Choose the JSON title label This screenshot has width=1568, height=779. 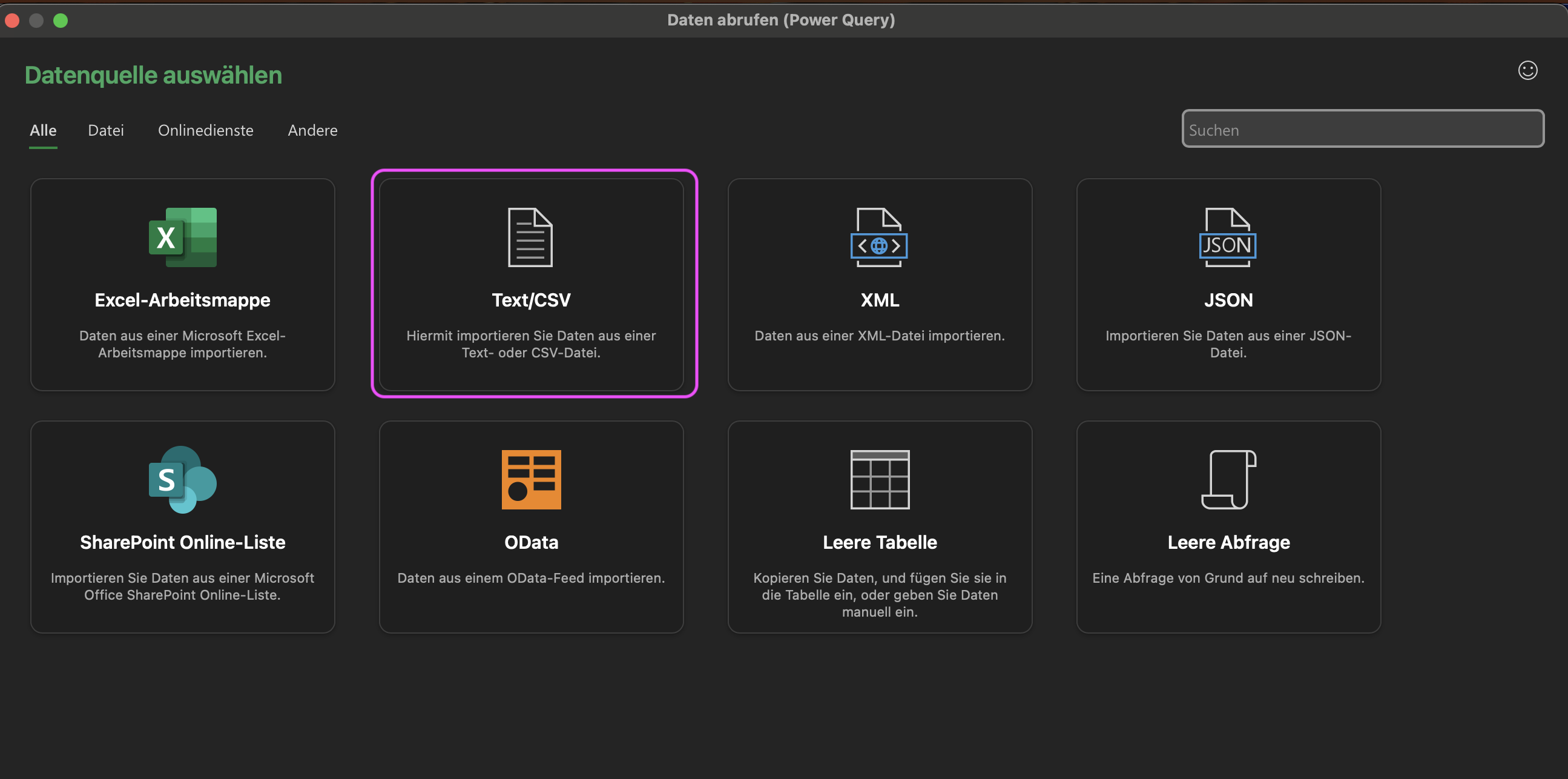[x=1228, y=300]
